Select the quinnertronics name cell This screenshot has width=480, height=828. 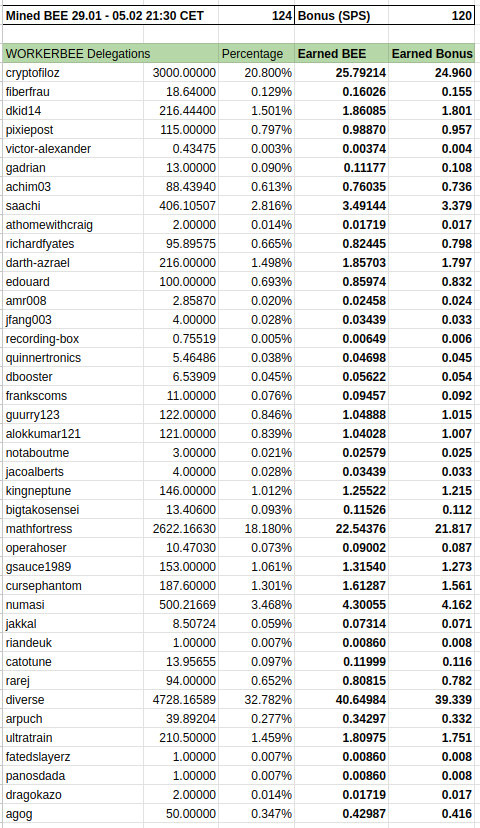[x=73, y=357]
